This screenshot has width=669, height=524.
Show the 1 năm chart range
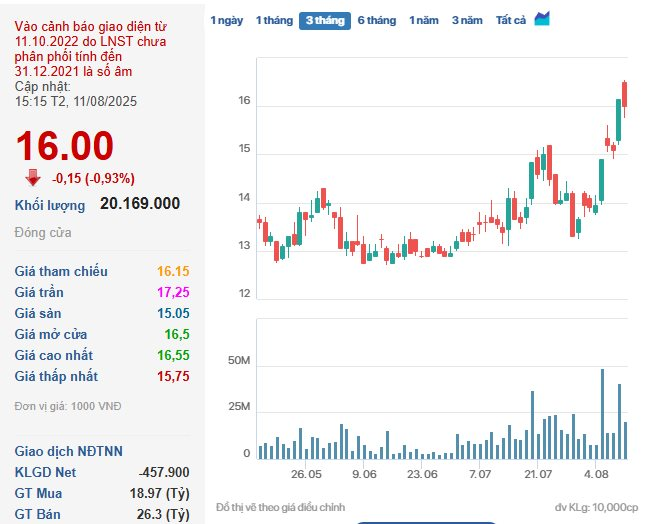pos(424,20)
